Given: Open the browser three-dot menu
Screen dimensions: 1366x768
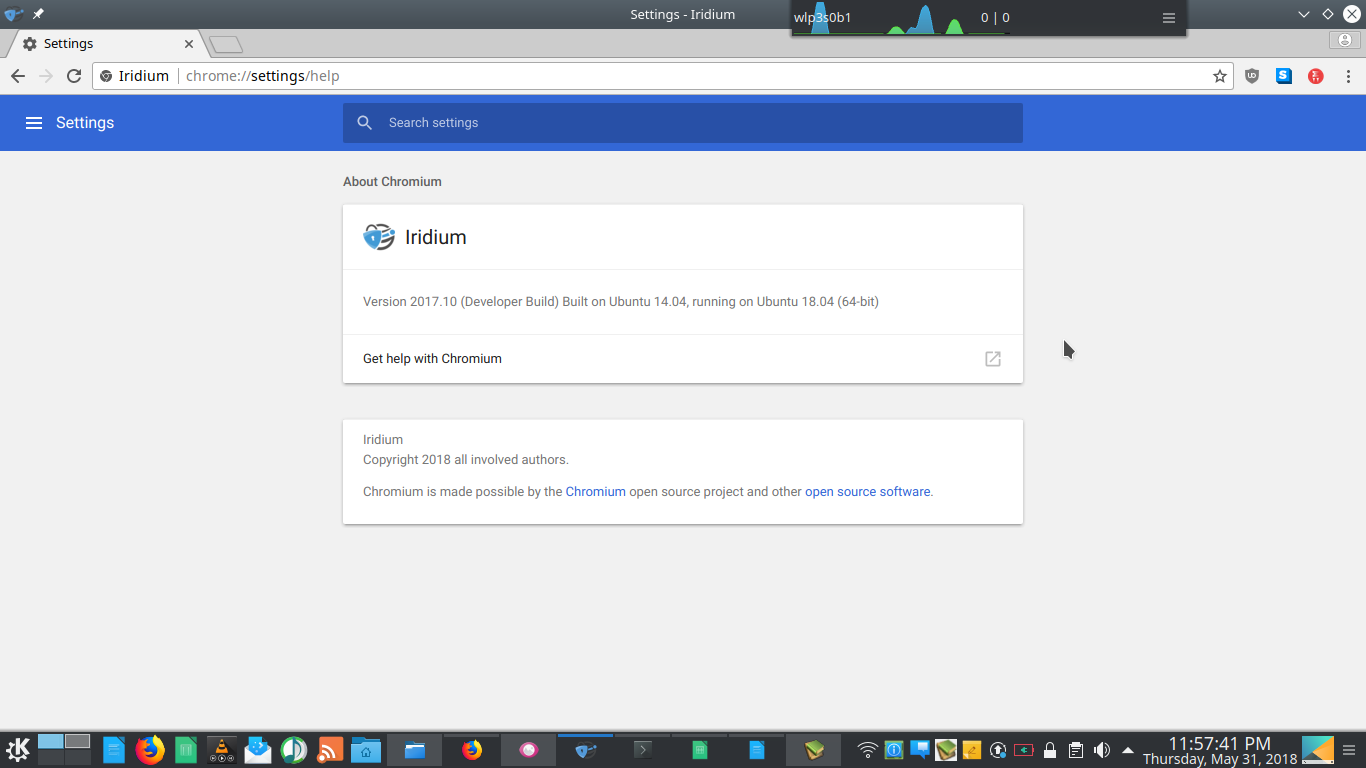Looking at the screenshot, I should click(1348, 76).
